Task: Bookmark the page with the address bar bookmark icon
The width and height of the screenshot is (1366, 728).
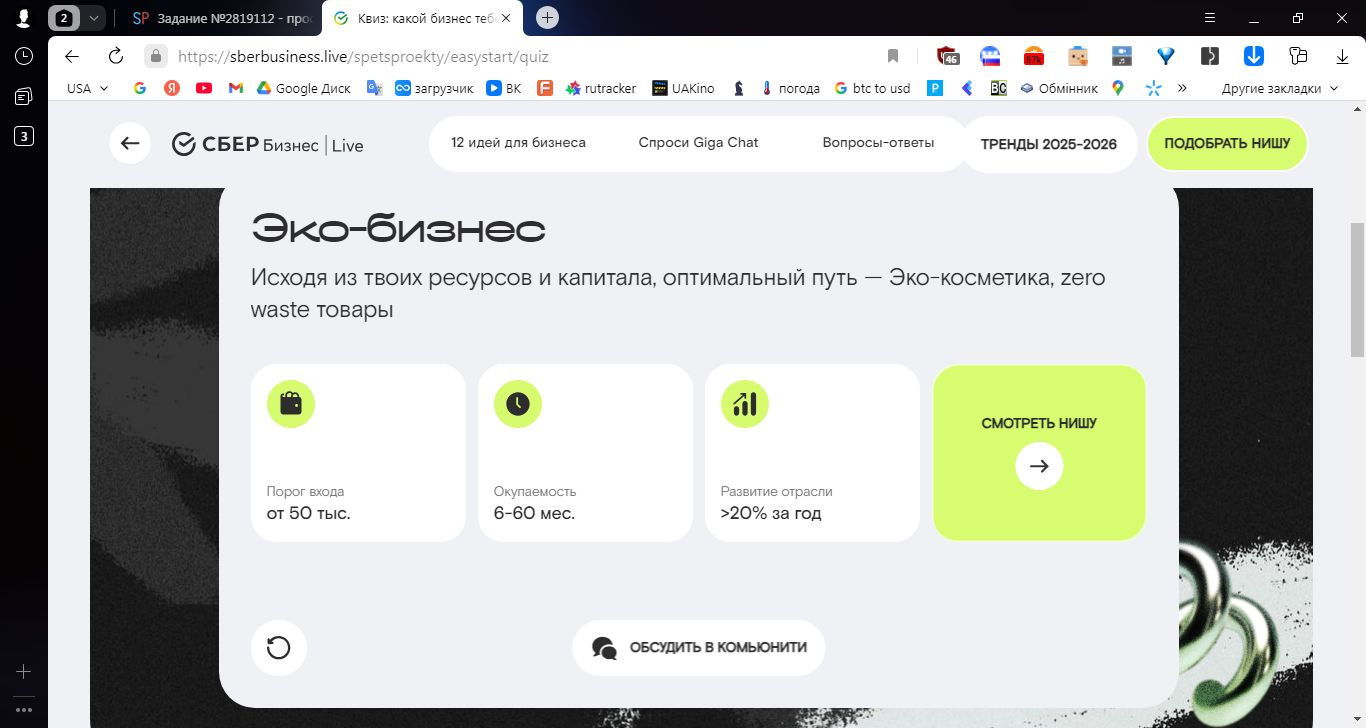Action: click(x=893, y=56)
